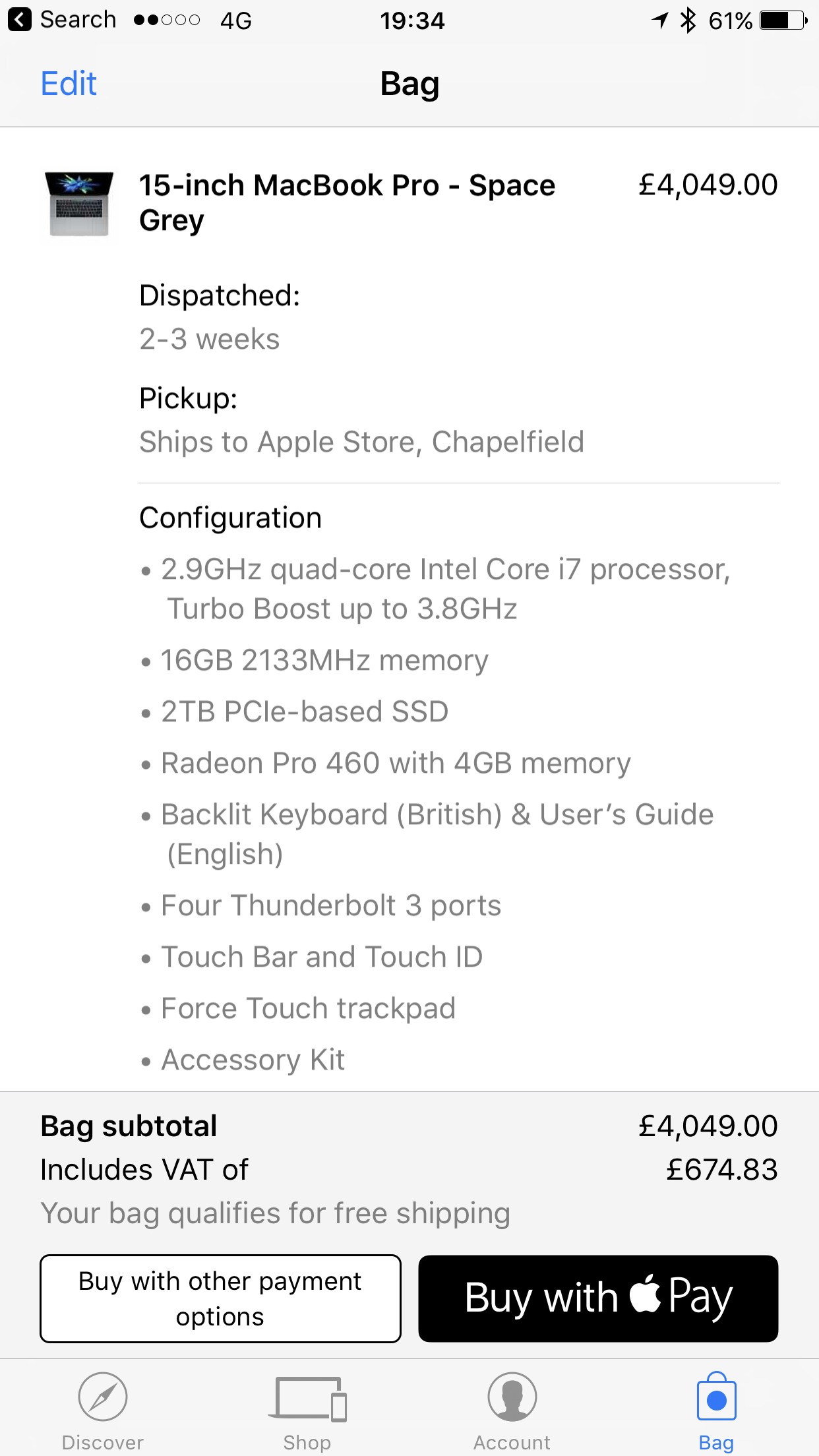The height and width of the screenshot is (1456, 819).
Task: Tap the location services arrow icon
Action: 660,20
